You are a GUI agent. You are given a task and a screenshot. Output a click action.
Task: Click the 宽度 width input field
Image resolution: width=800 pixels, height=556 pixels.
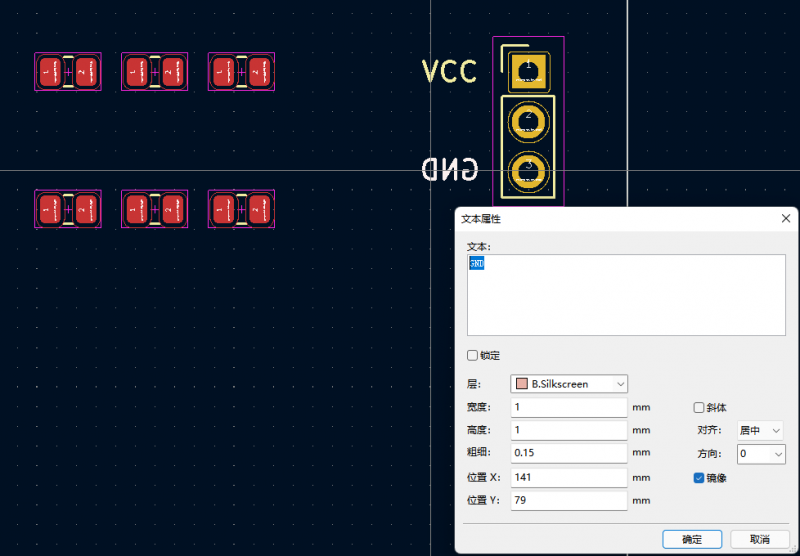(569, 407)
